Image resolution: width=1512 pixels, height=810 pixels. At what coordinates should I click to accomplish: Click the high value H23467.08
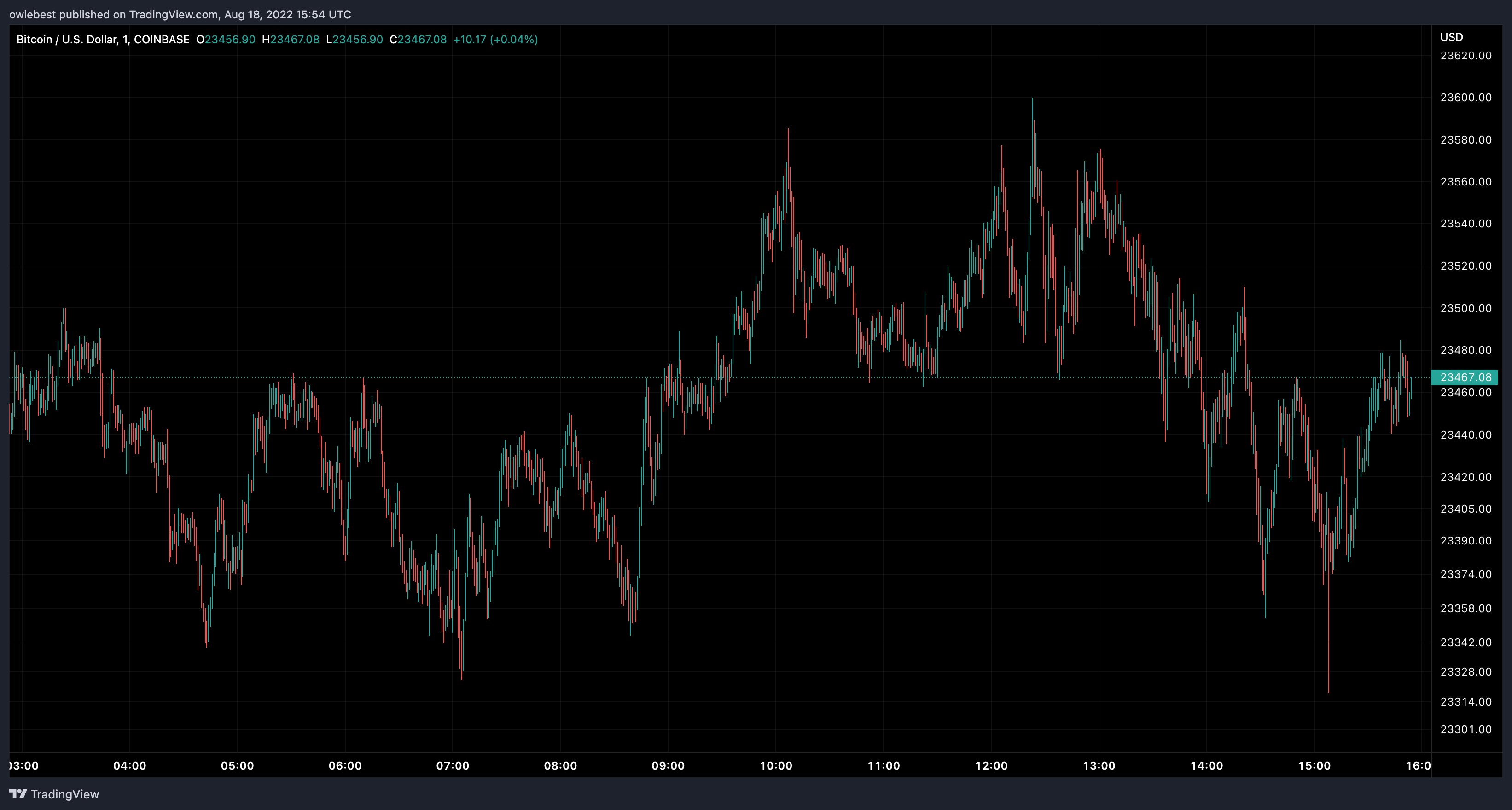click(x=291, y=39)
